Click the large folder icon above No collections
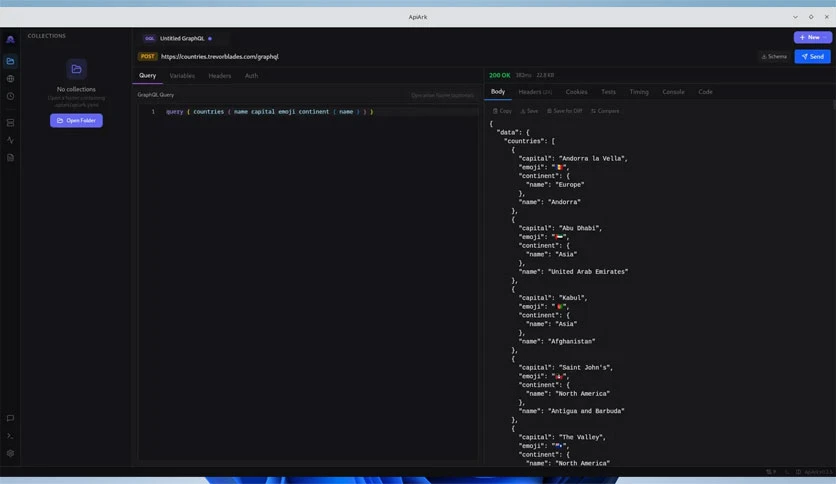The image size is (836, 484). (76, 69)
